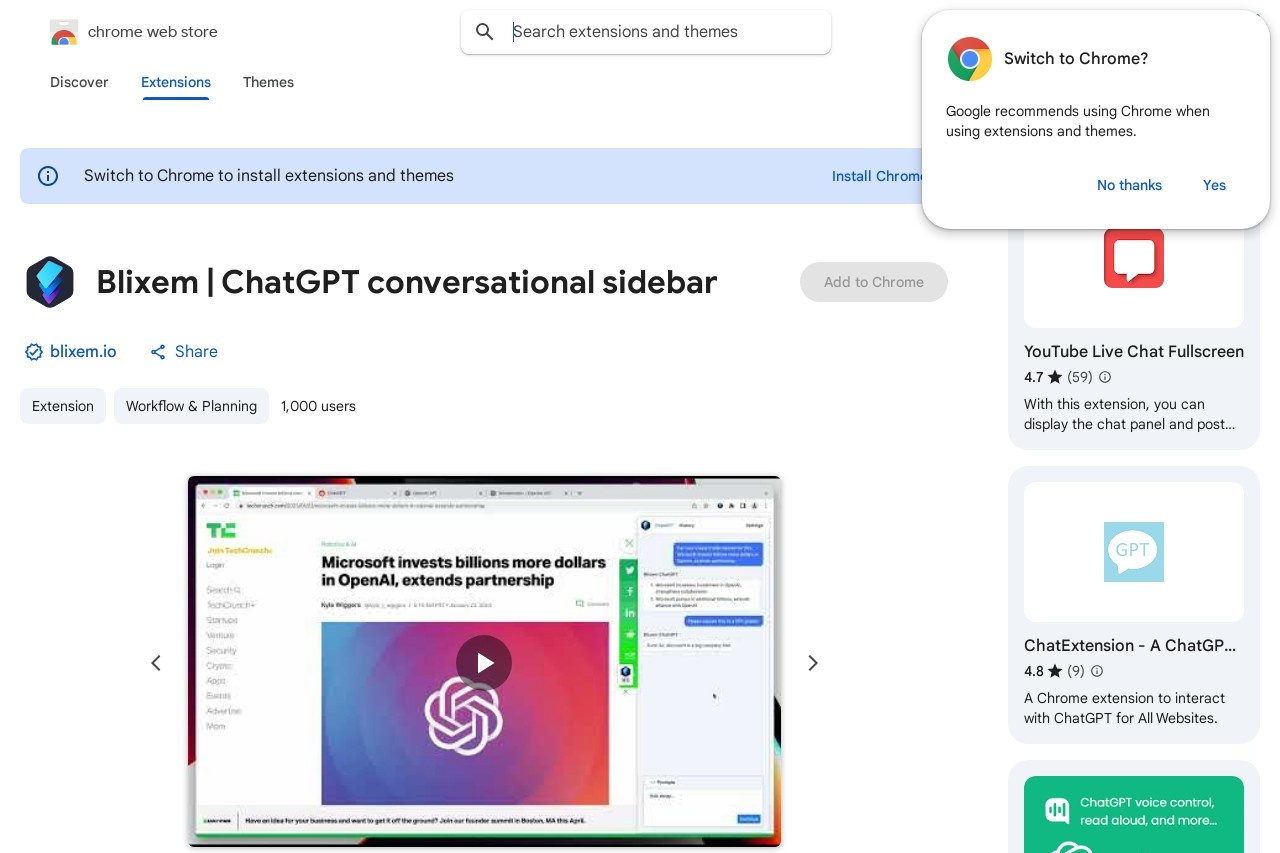Open the blixem.io publisher link
Screen dimensions: 1280x853
[x=83, y=352]
